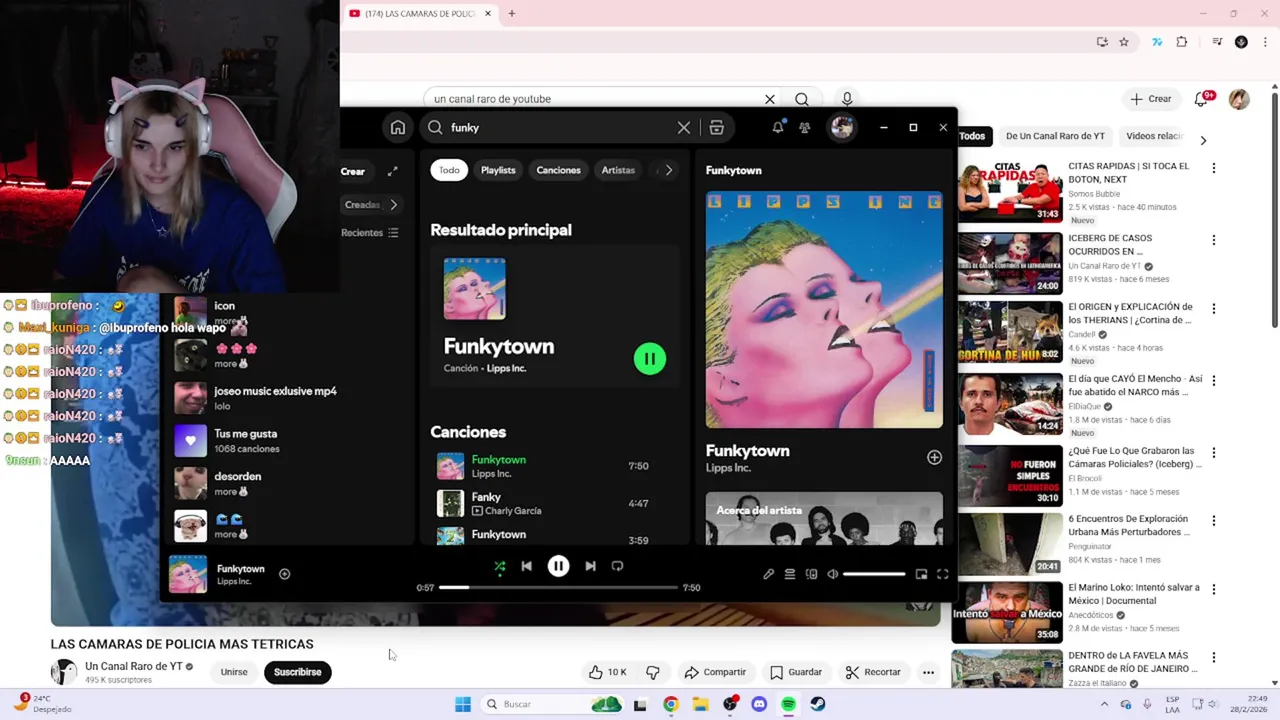Open Discord from Windows taskbar

pos(759,704)
